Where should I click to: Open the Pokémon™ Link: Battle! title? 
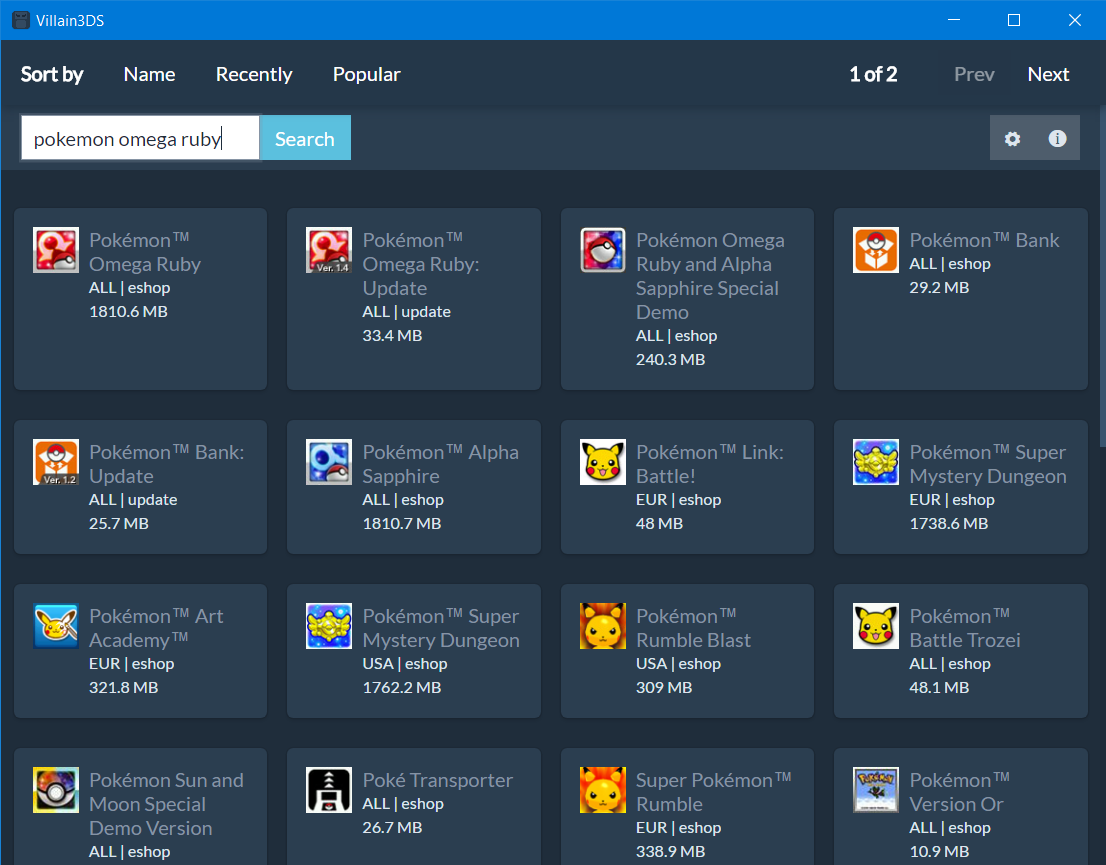click(x=710, y=464)
